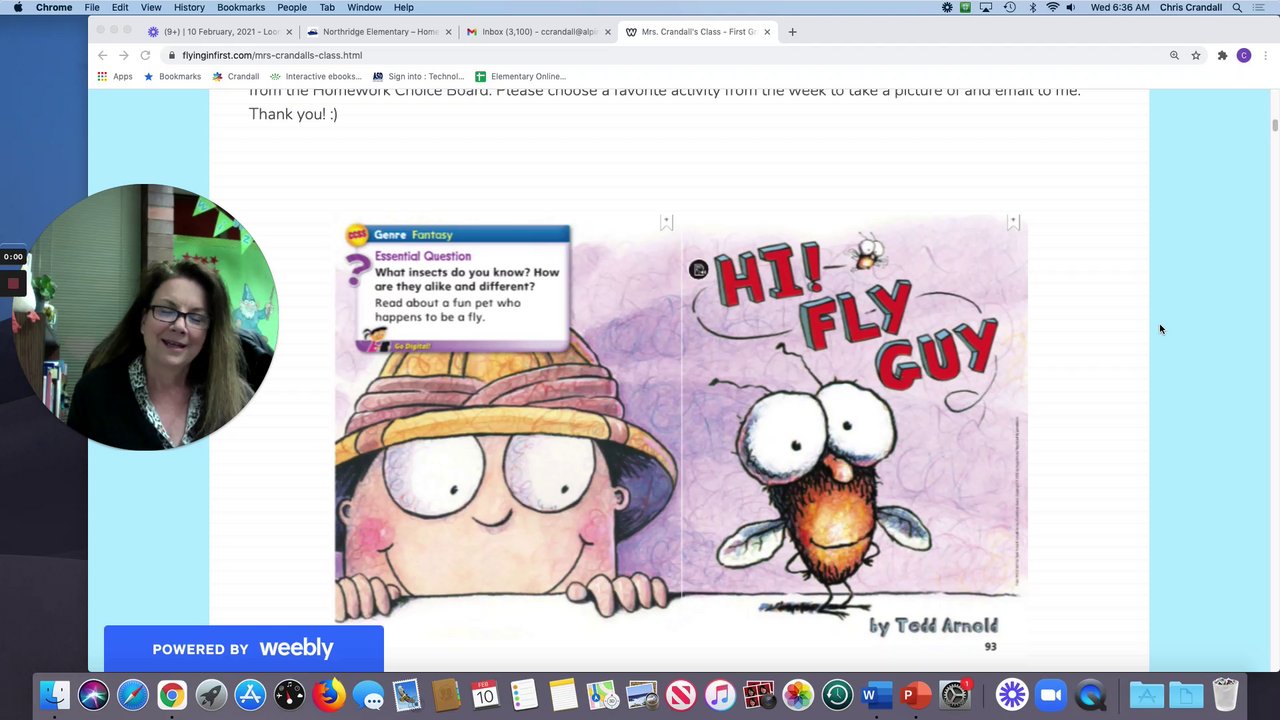The width and height of the screenshot is (1280, 720).
Task: Open Calendar showing 10 in the Dock
Action: click(x=485, y=695)
